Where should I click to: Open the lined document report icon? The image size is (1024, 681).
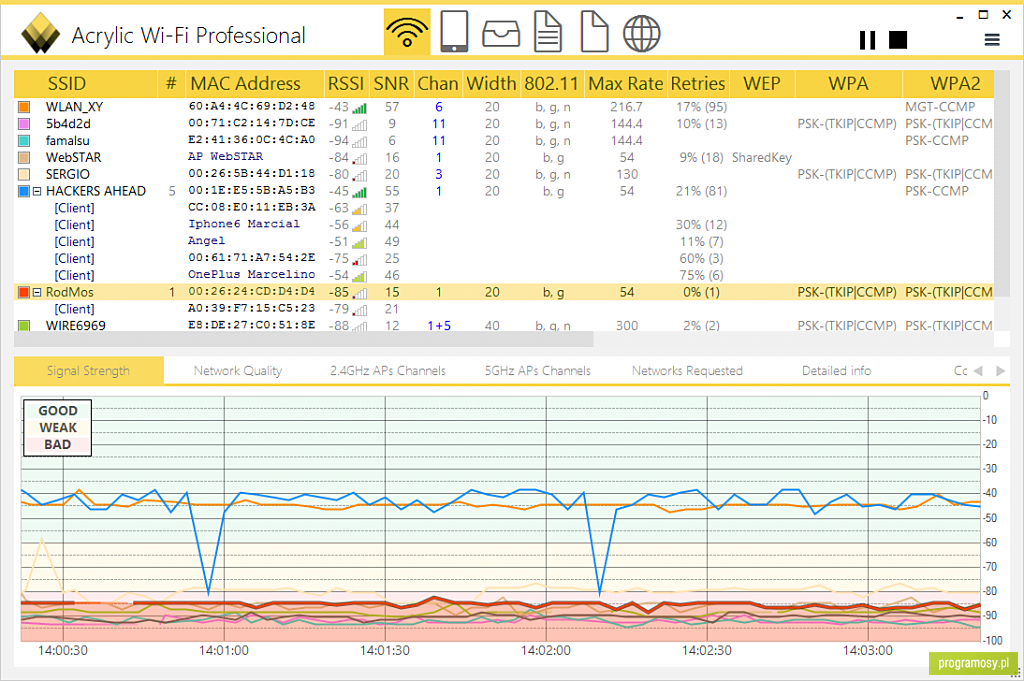547,32
